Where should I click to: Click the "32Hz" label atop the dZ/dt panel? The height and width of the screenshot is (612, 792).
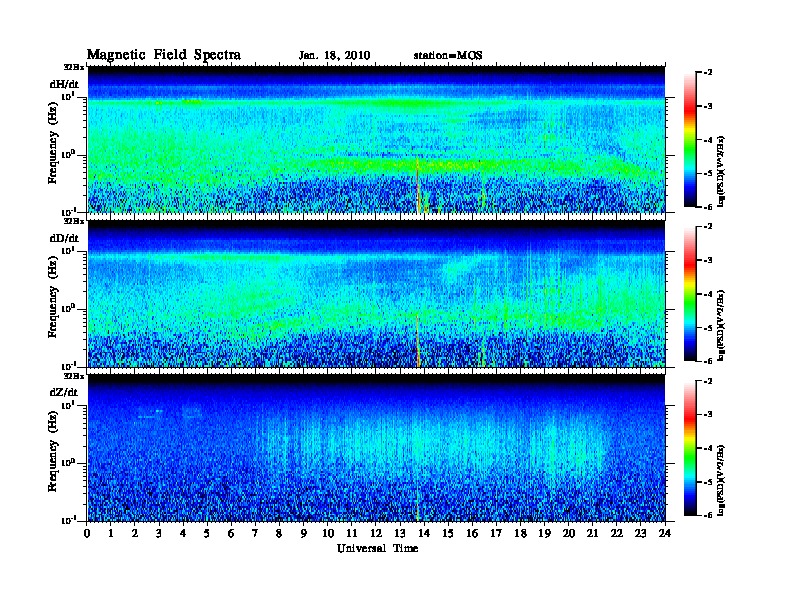pos(74,376)
